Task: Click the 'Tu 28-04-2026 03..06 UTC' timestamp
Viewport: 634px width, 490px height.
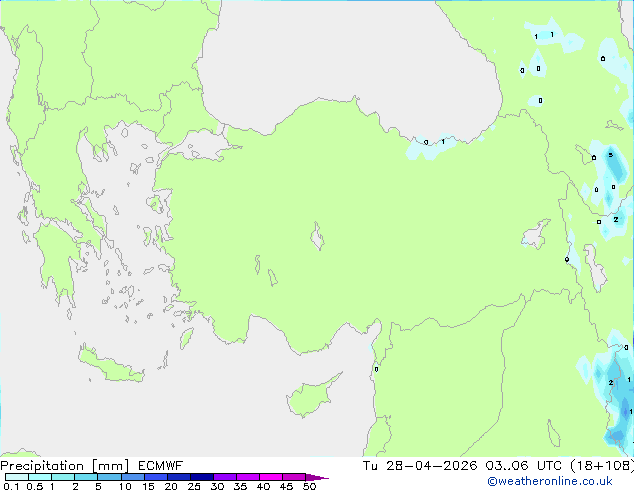Action: click(463, 466)
